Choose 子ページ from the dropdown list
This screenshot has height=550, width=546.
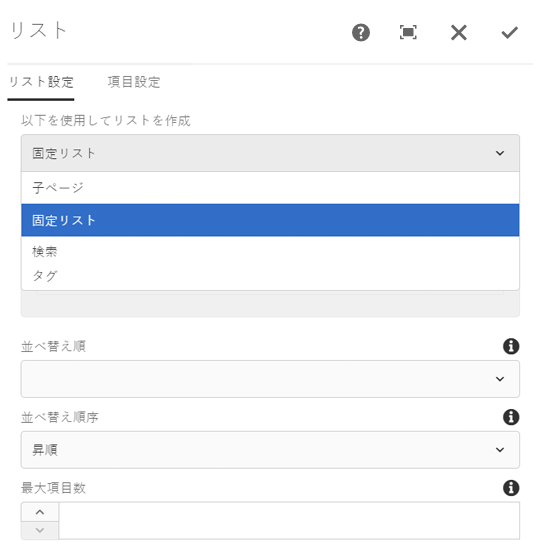[270, 188]
